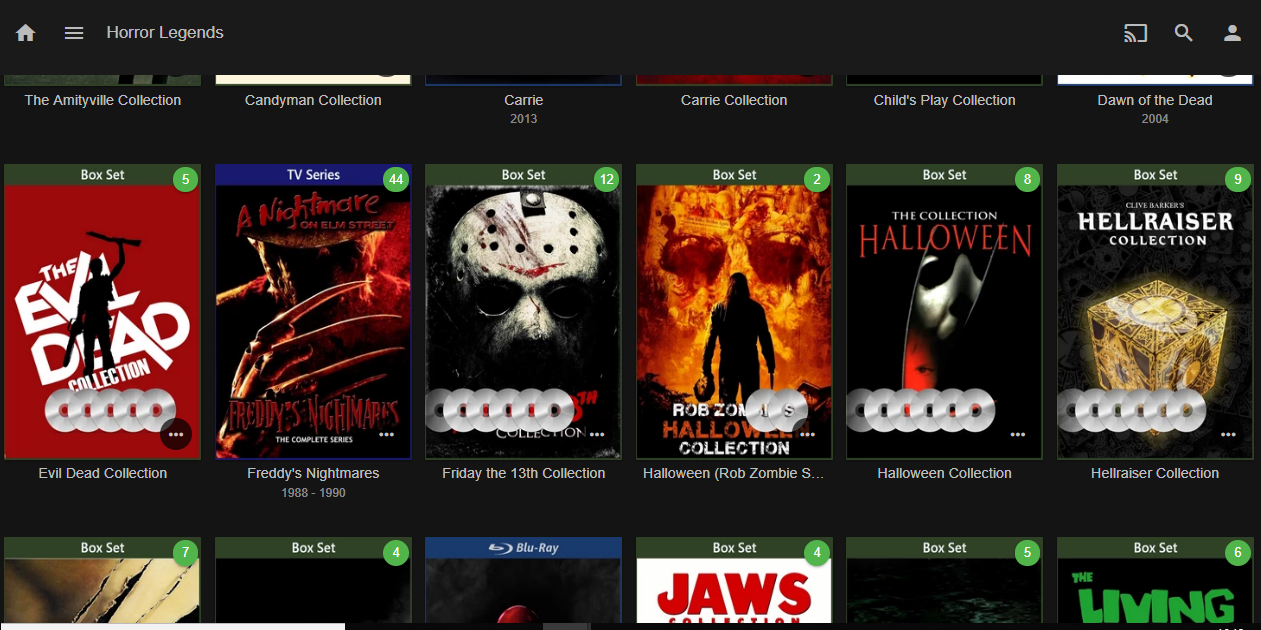Click the 44 count badge on Freddy's Nightmares
1261x630 pixels.
[x=397, y=180]
